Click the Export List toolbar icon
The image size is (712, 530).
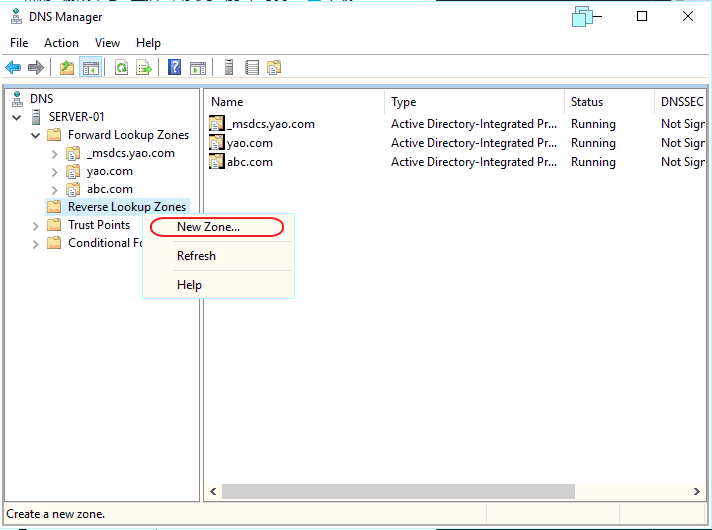tap(144, 68)
